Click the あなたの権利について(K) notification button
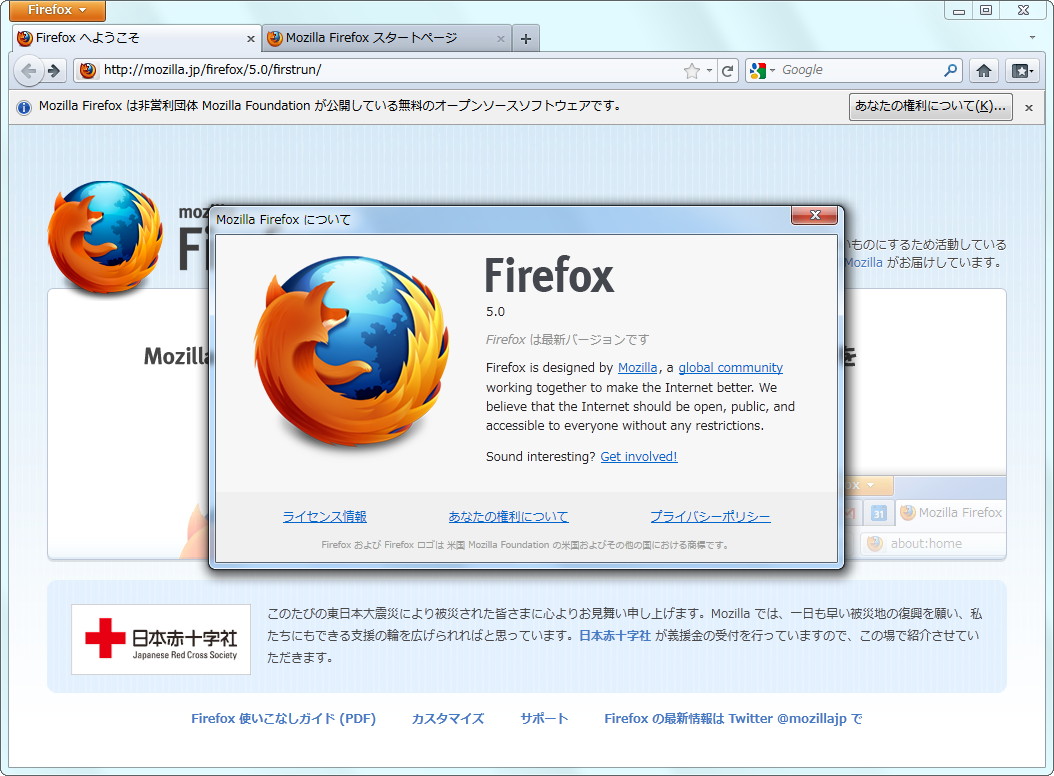1054x776 pixels. (x=929, y=106)
